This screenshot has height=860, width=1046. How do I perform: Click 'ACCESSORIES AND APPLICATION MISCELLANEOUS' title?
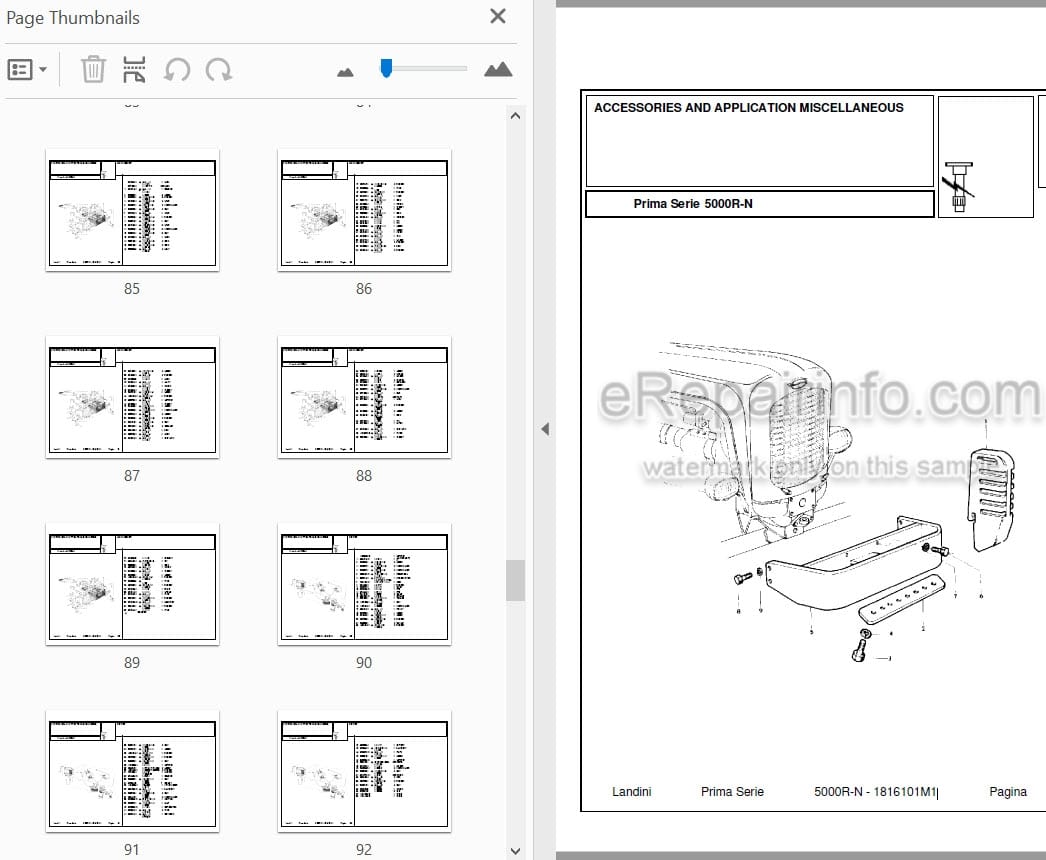748,107
